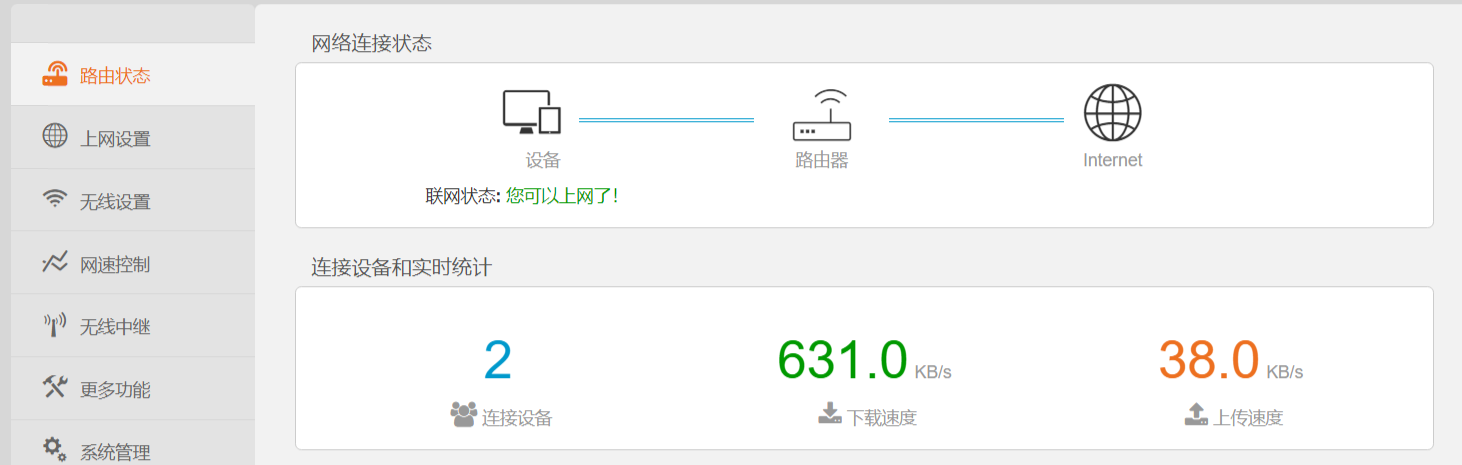The height and width of the screenshot is (465, 1462).
Task: Click the antenna icon beside 无线中继
Action: click(x=55, y=325)
